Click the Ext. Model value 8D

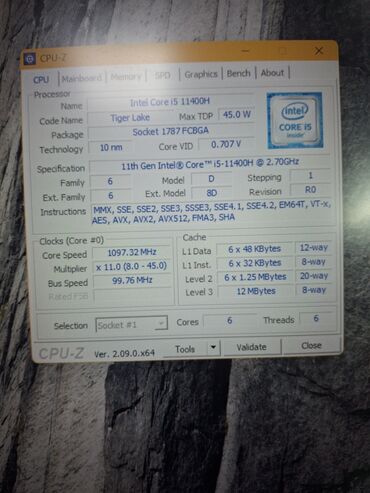click(212, 193)
